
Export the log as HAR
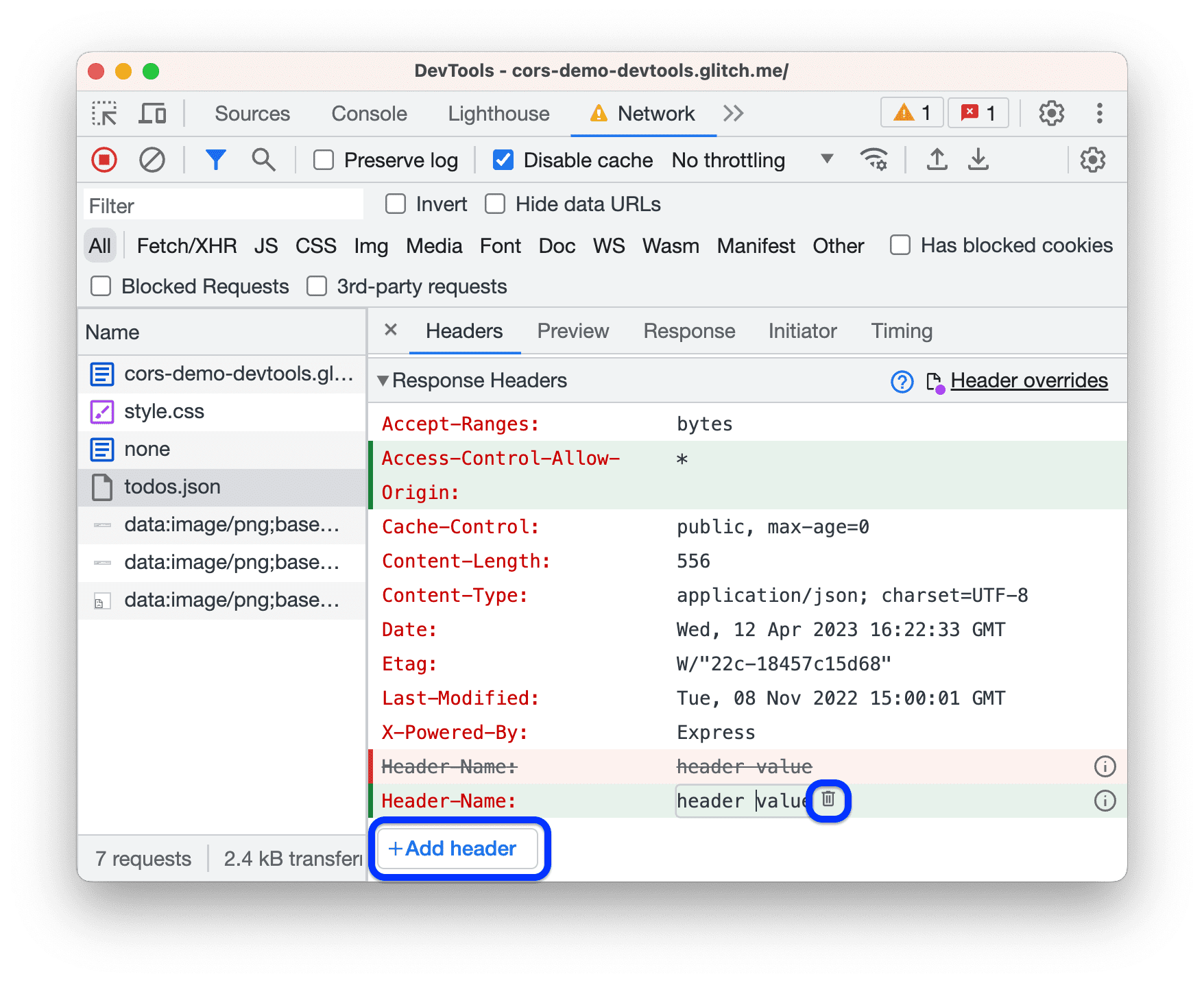pyautogui.click(x=978, y=160)
